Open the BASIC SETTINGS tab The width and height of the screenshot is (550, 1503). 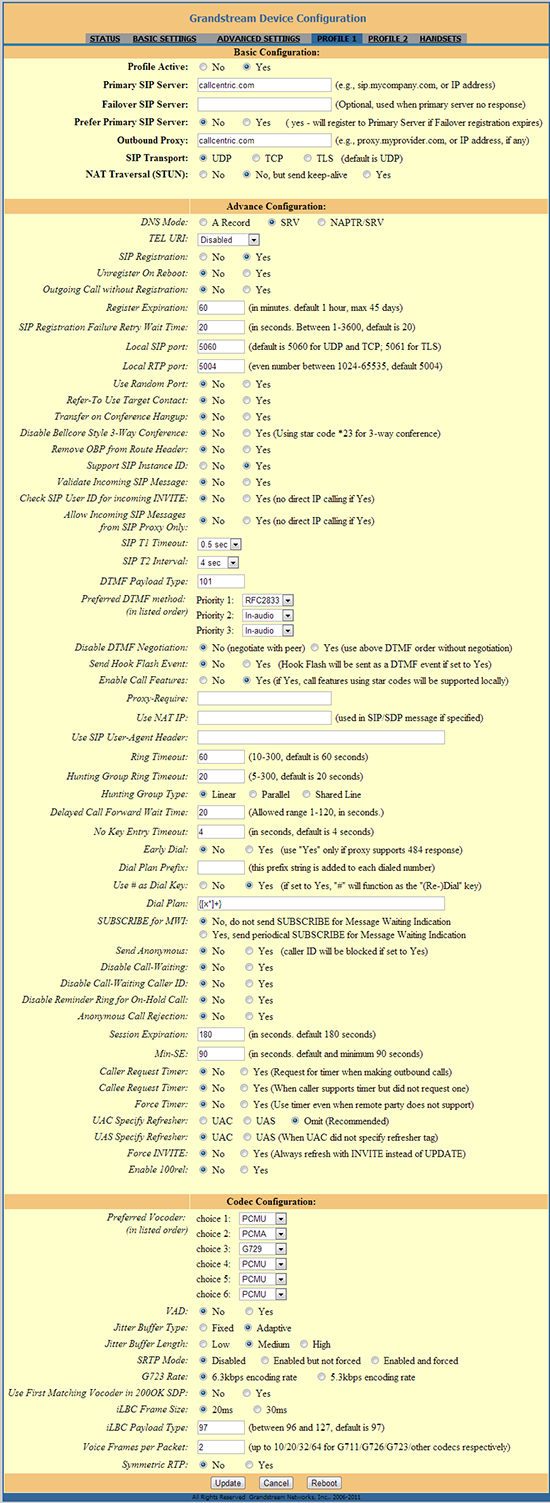tap(164, 38)
